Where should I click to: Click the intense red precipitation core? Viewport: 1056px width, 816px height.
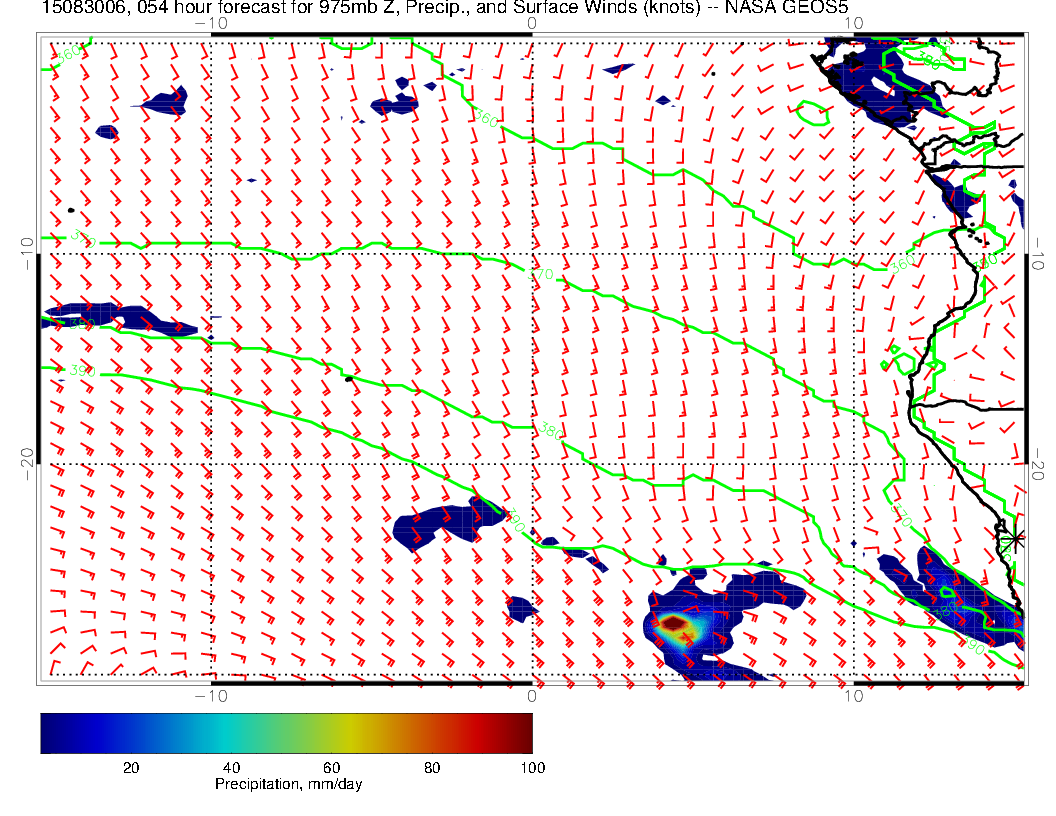676,624
